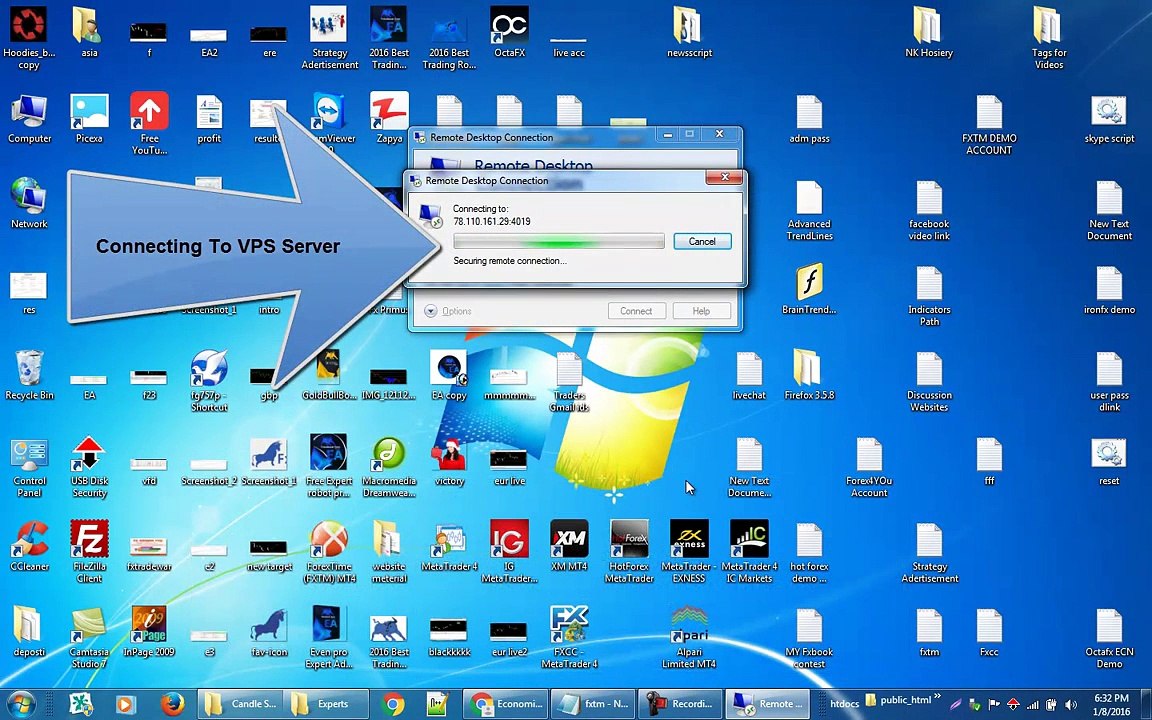Image resolution: width=1152 pixels, height=720 pixels.
Task: Launch Firefox from the taskbar
Action: coord(173,704)
